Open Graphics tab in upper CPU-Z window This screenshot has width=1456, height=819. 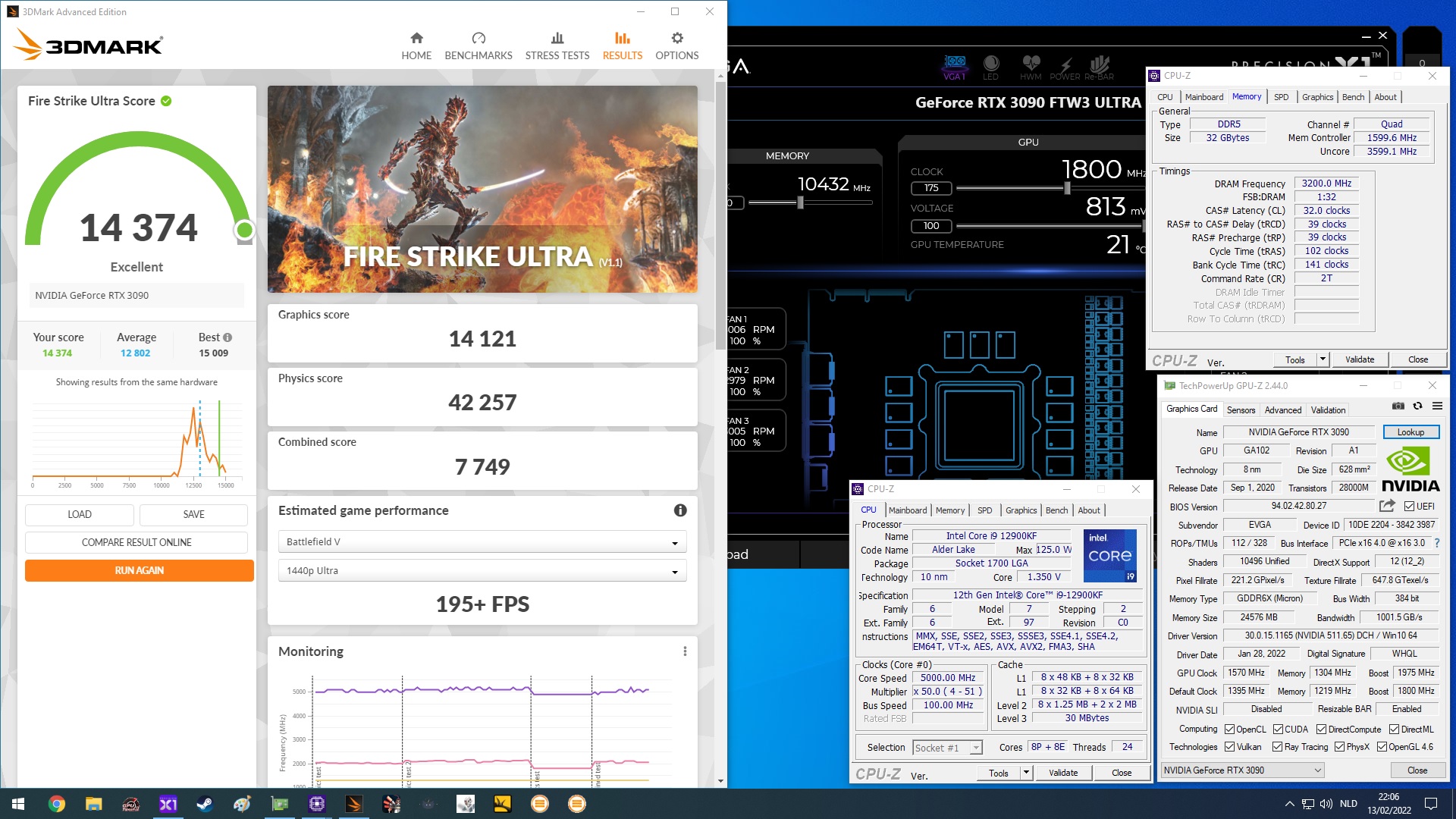pos(1317,97)
